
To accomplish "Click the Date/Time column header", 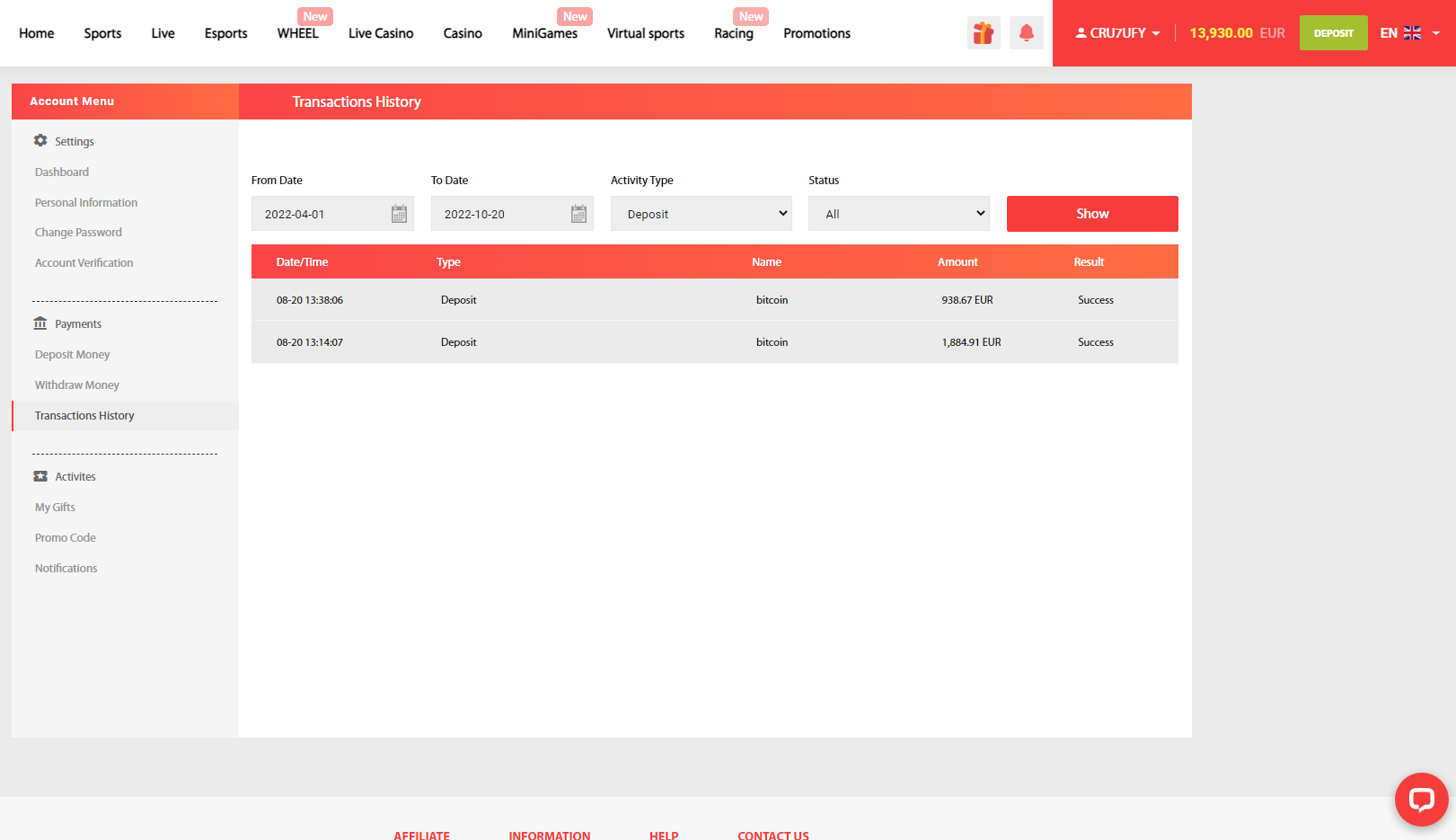I will pos(302,261).
